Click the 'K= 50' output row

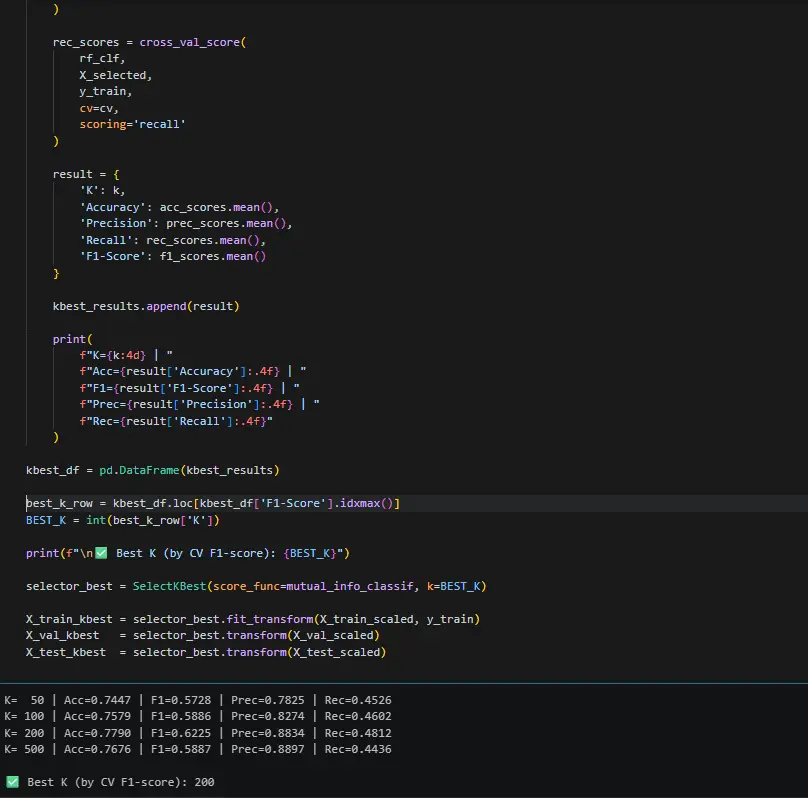[x=197, y=700]
